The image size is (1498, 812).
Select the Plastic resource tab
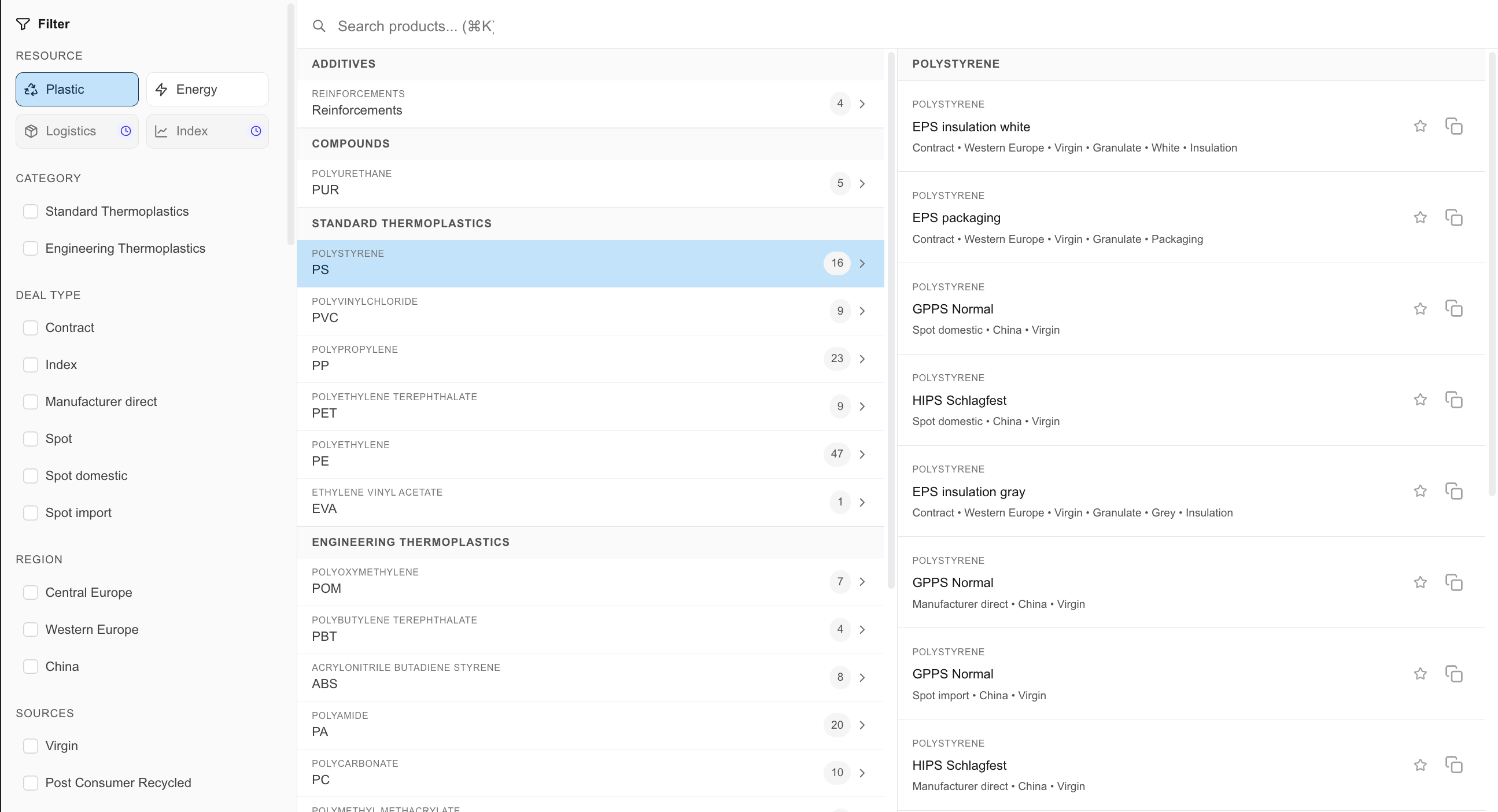78,89
